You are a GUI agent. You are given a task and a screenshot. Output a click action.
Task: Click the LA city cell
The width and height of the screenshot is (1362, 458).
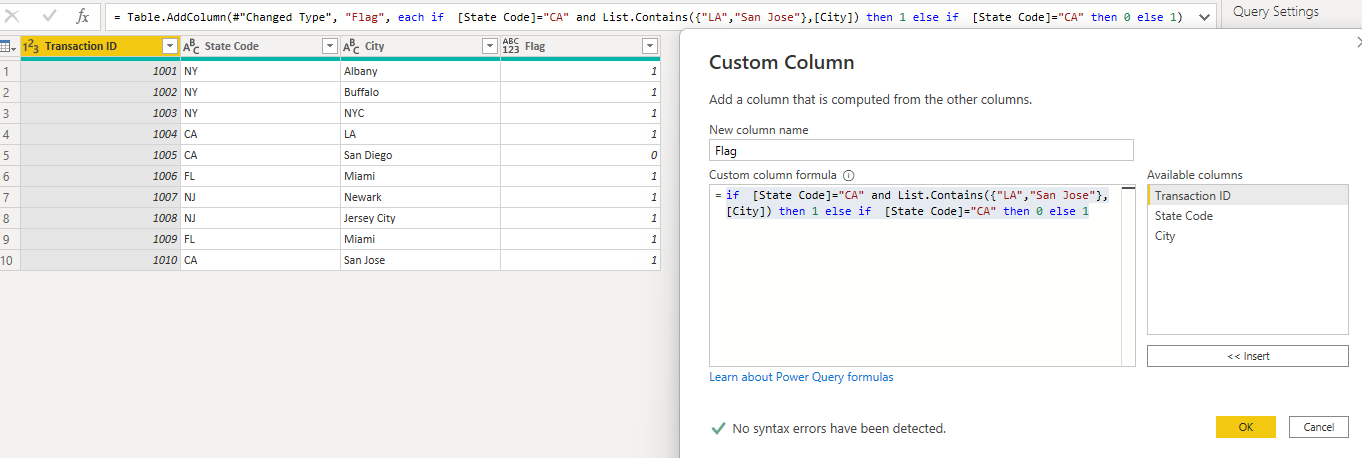(x=420, y=134)
